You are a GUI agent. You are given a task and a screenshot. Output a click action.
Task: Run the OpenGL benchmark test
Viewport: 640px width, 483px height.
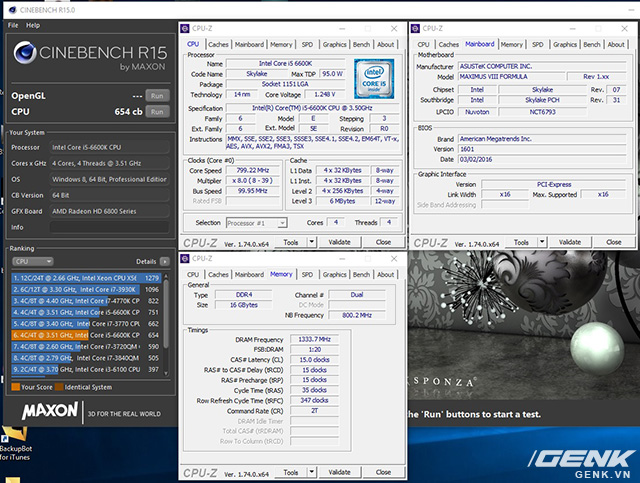click(156, 95)
